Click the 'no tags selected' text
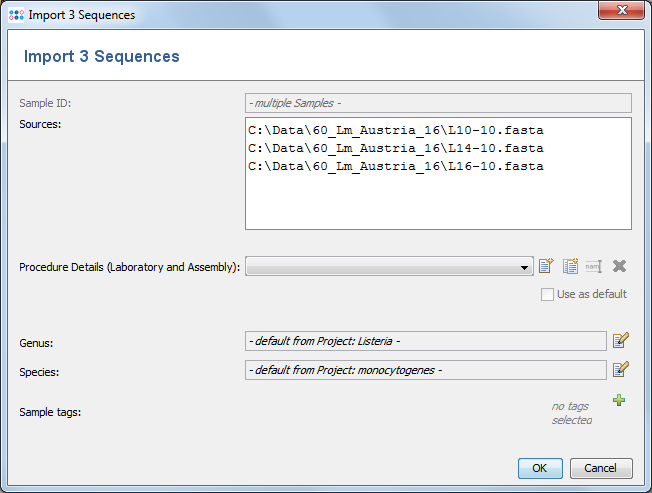This screenshot has height=493, width=652. click(x=571, y=413)
